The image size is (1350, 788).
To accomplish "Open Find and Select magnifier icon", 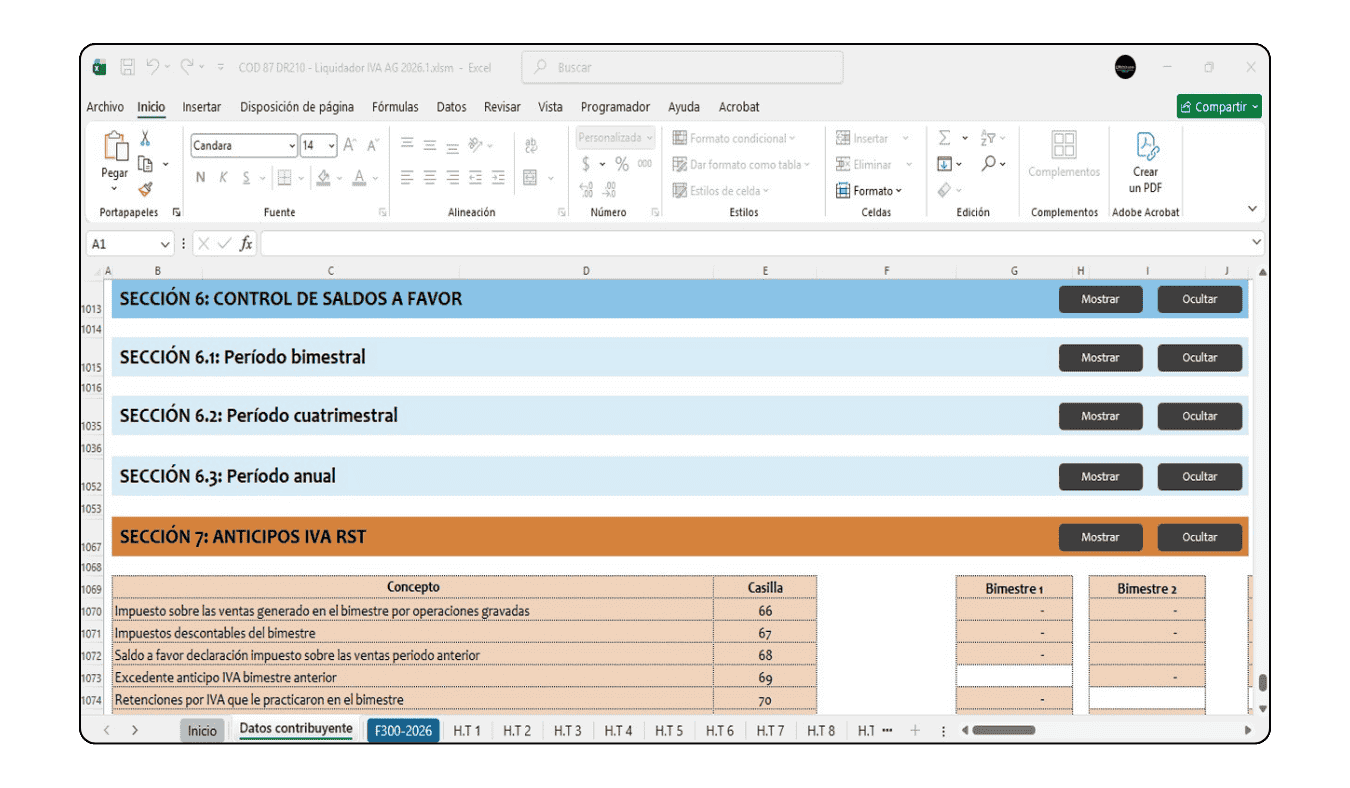I will tap(988, 164).
